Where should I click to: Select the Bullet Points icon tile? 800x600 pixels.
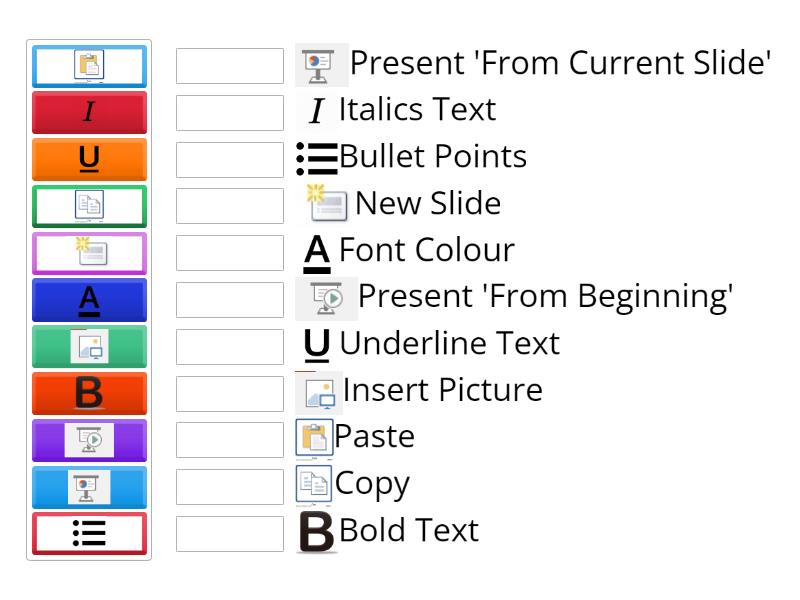click(x=89, y=534)
